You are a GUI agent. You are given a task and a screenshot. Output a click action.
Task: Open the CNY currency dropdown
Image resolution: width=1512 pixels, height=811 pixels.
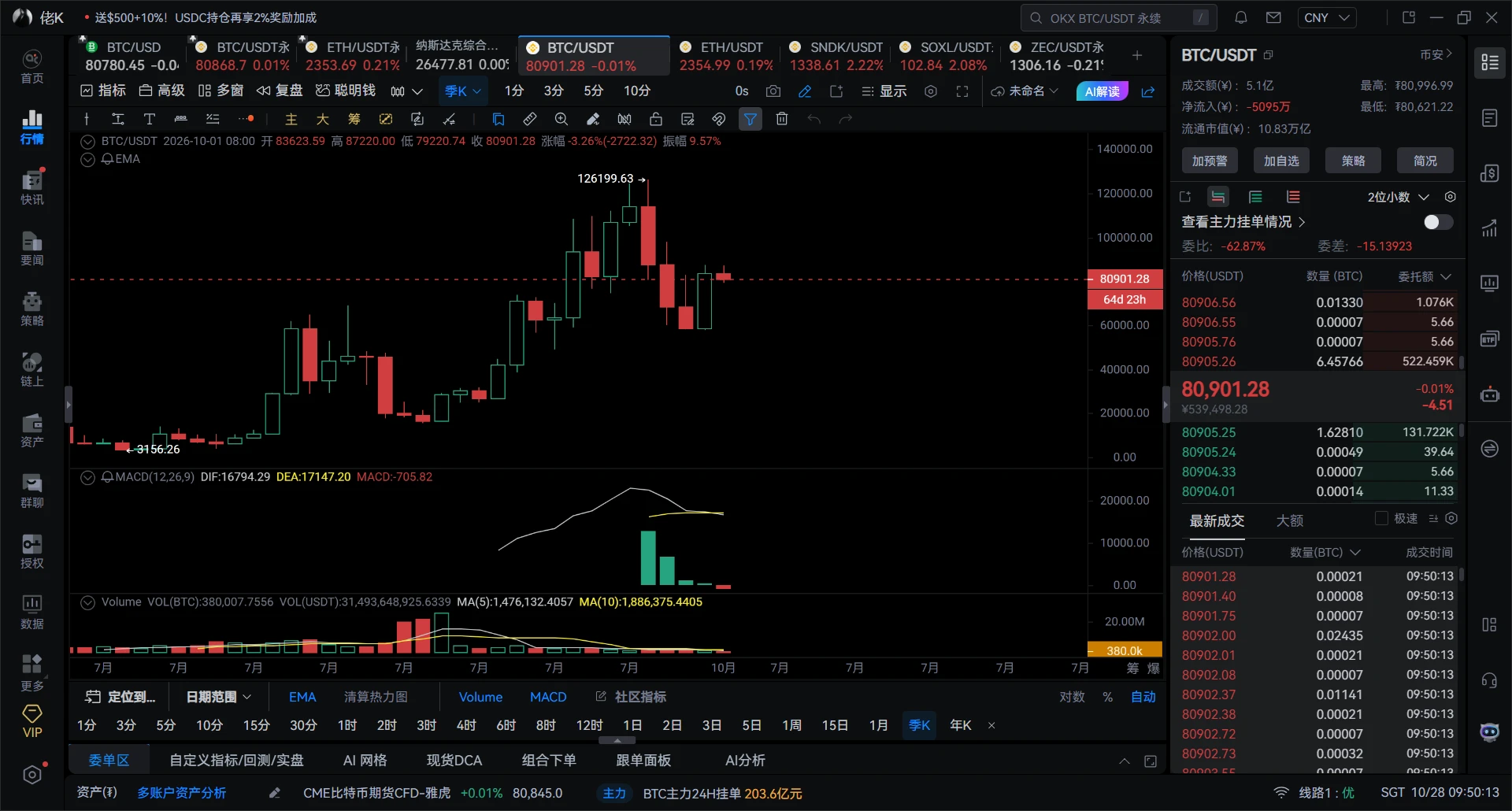point(1327,17)
